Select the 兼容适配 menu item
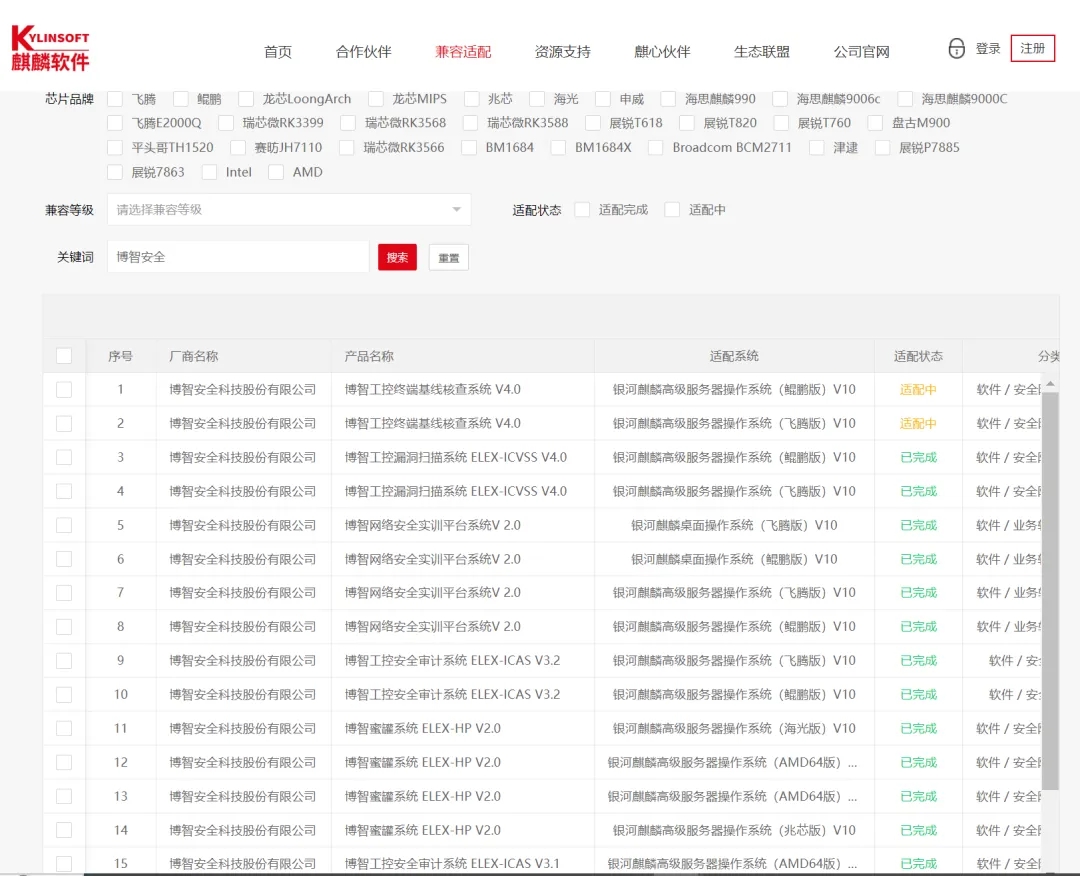Viewport: 1080px width, 876px height. pos(463,52)
